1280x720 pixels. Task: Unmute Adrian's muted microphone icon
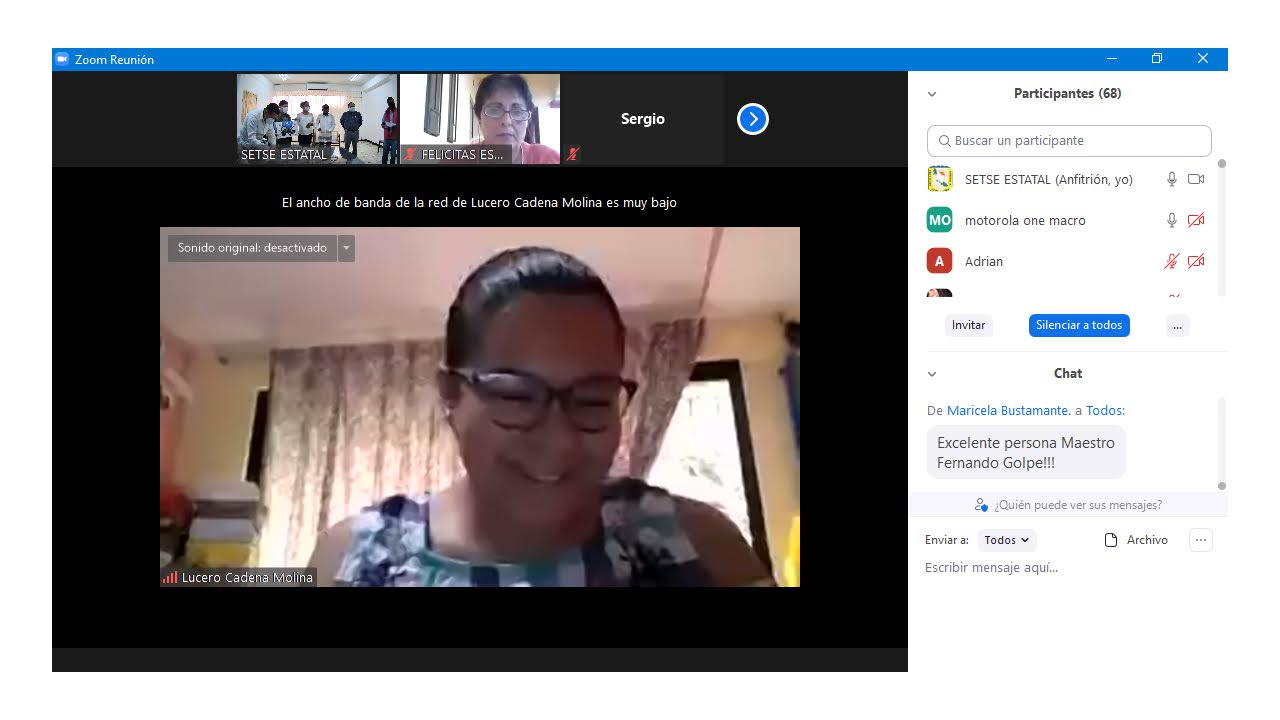coord(1171,261)
